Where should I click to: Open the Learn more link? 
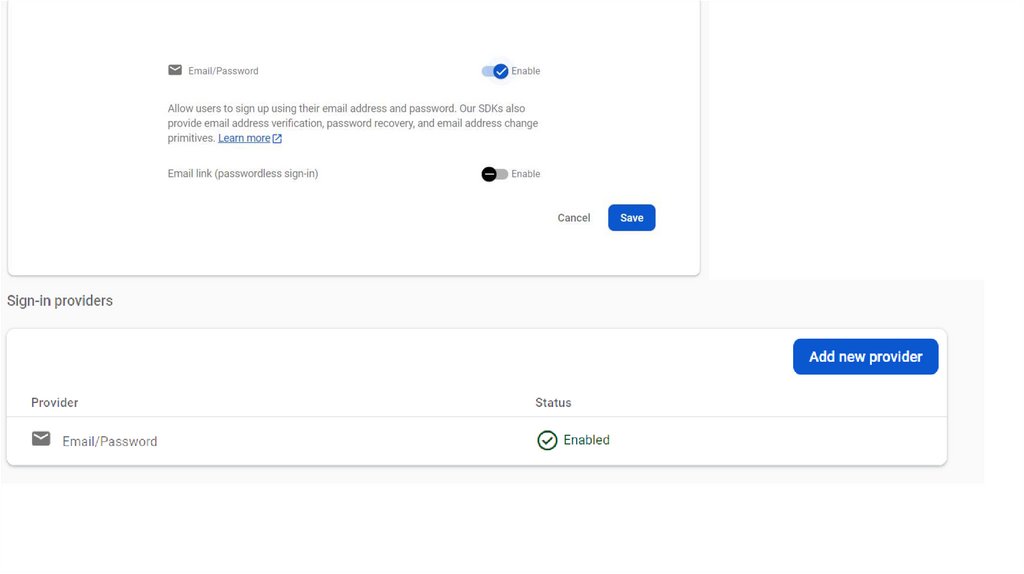pos(244,138)
